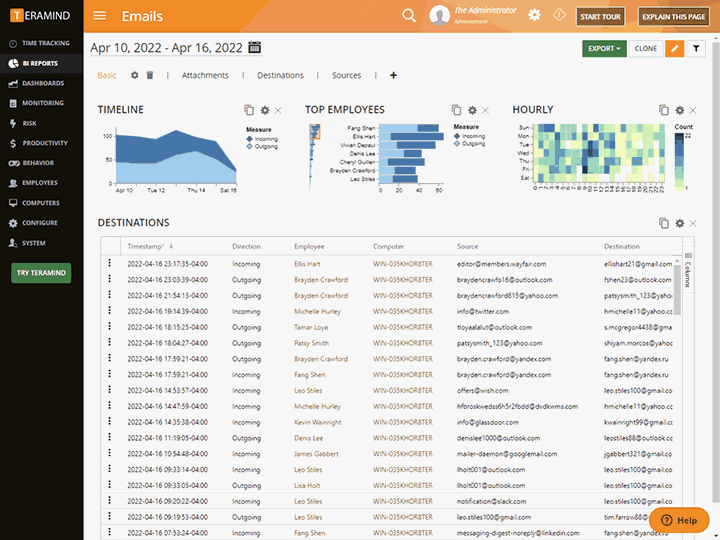Image resolution: width=720 pixels, height=540 pixels.
Task: Delete the Basic tab using trash icon
Action: [150, 75]
